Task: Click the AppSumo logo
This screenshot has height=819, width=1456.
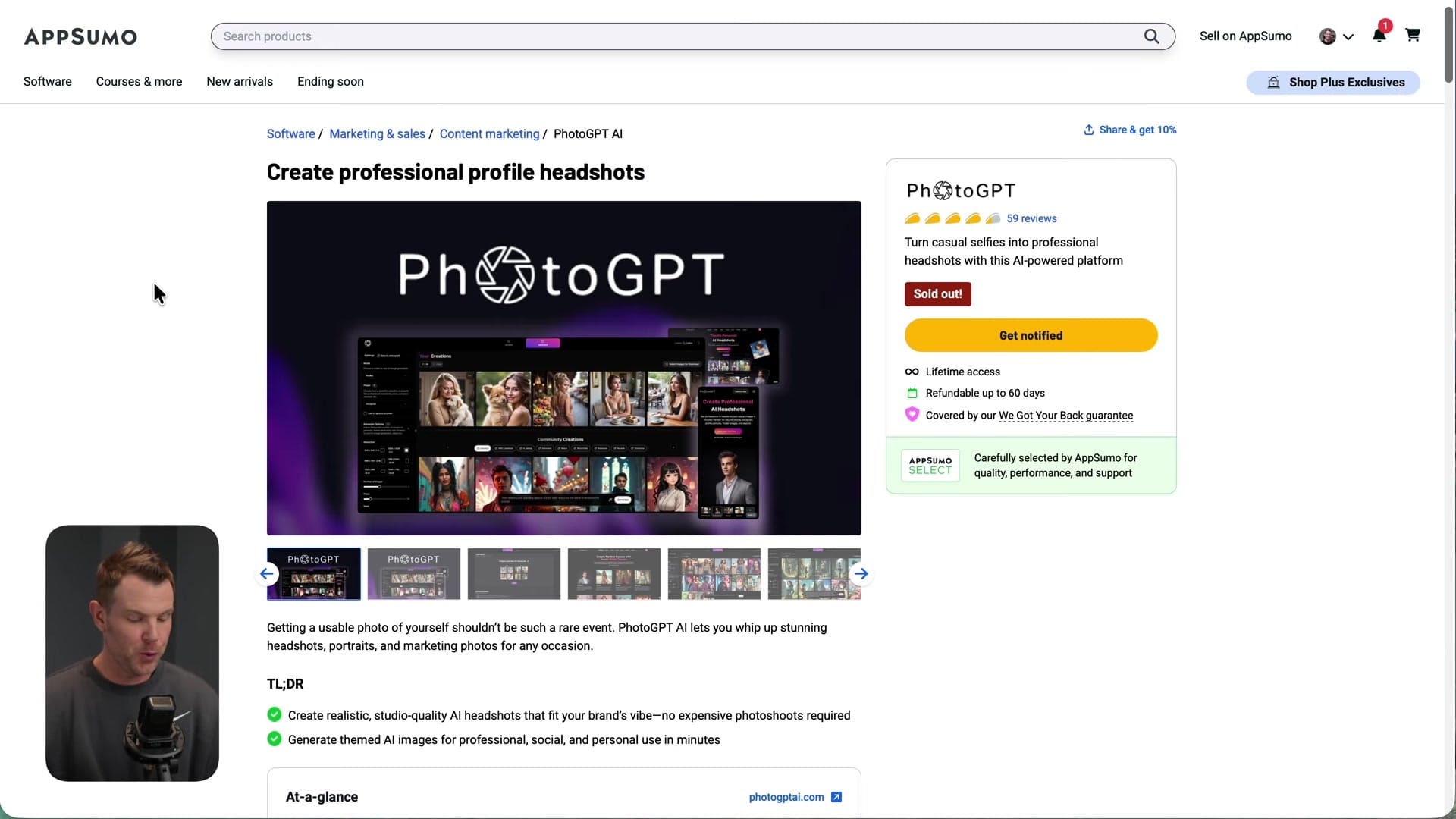Action: coord(80,36)
